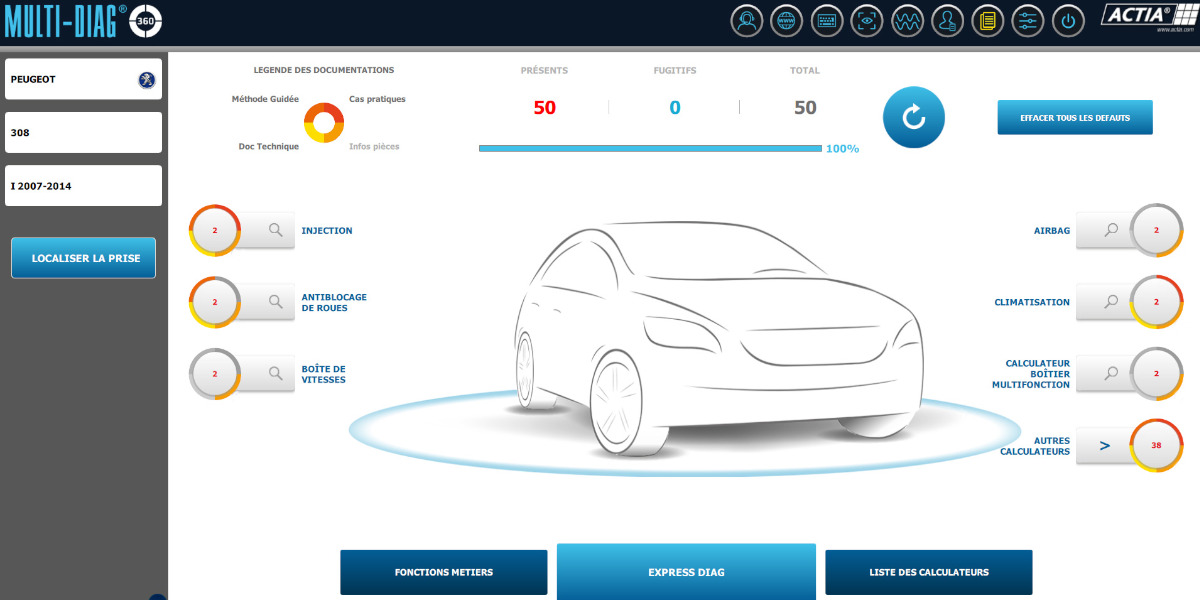Click the Méthode Guidée legend text
Screen dimensions: 1200x600
click(x=265, y=99)
